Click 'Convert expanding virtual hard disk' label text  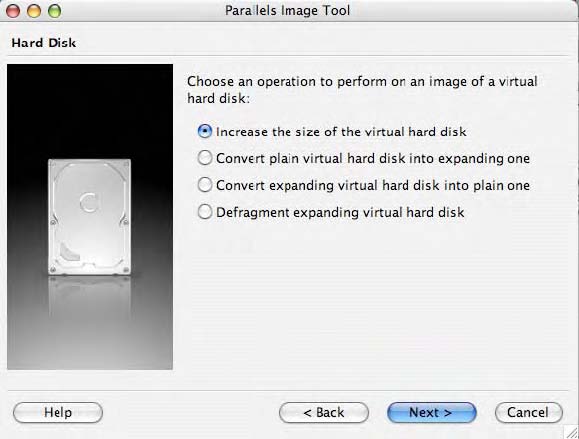[373, 185]
